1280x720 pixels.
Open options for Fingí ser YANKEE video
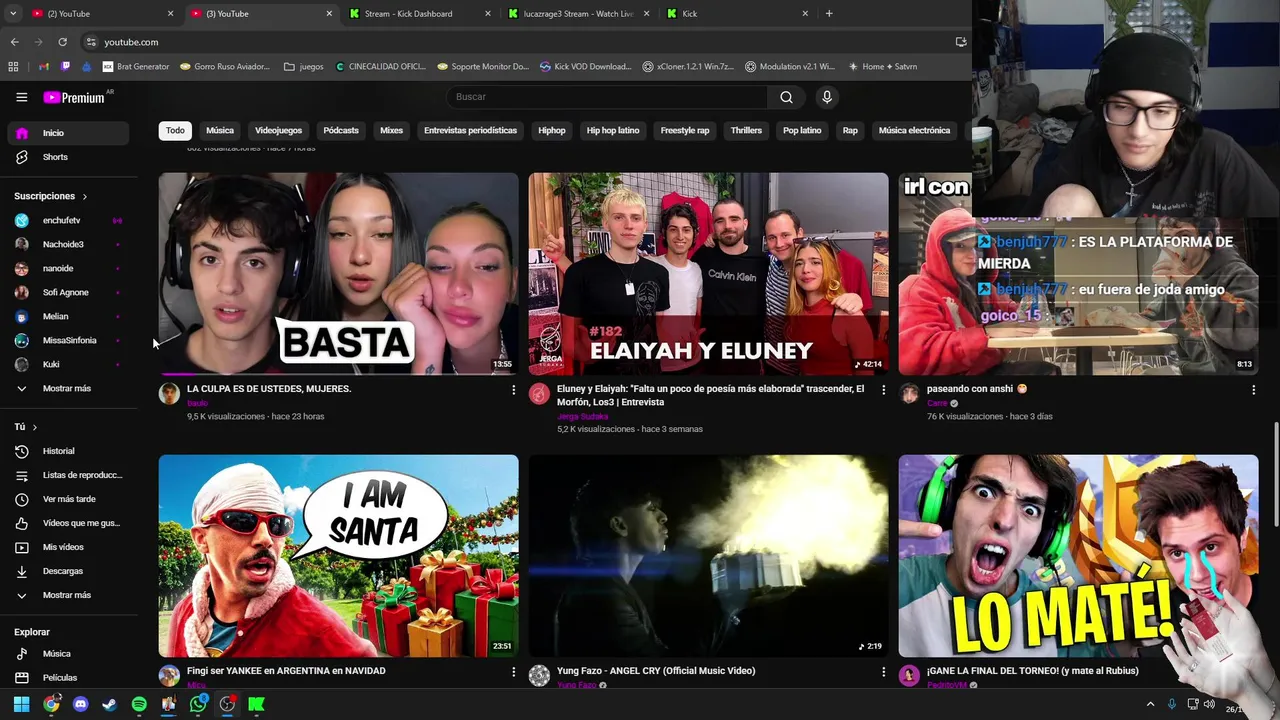[513, 672]
